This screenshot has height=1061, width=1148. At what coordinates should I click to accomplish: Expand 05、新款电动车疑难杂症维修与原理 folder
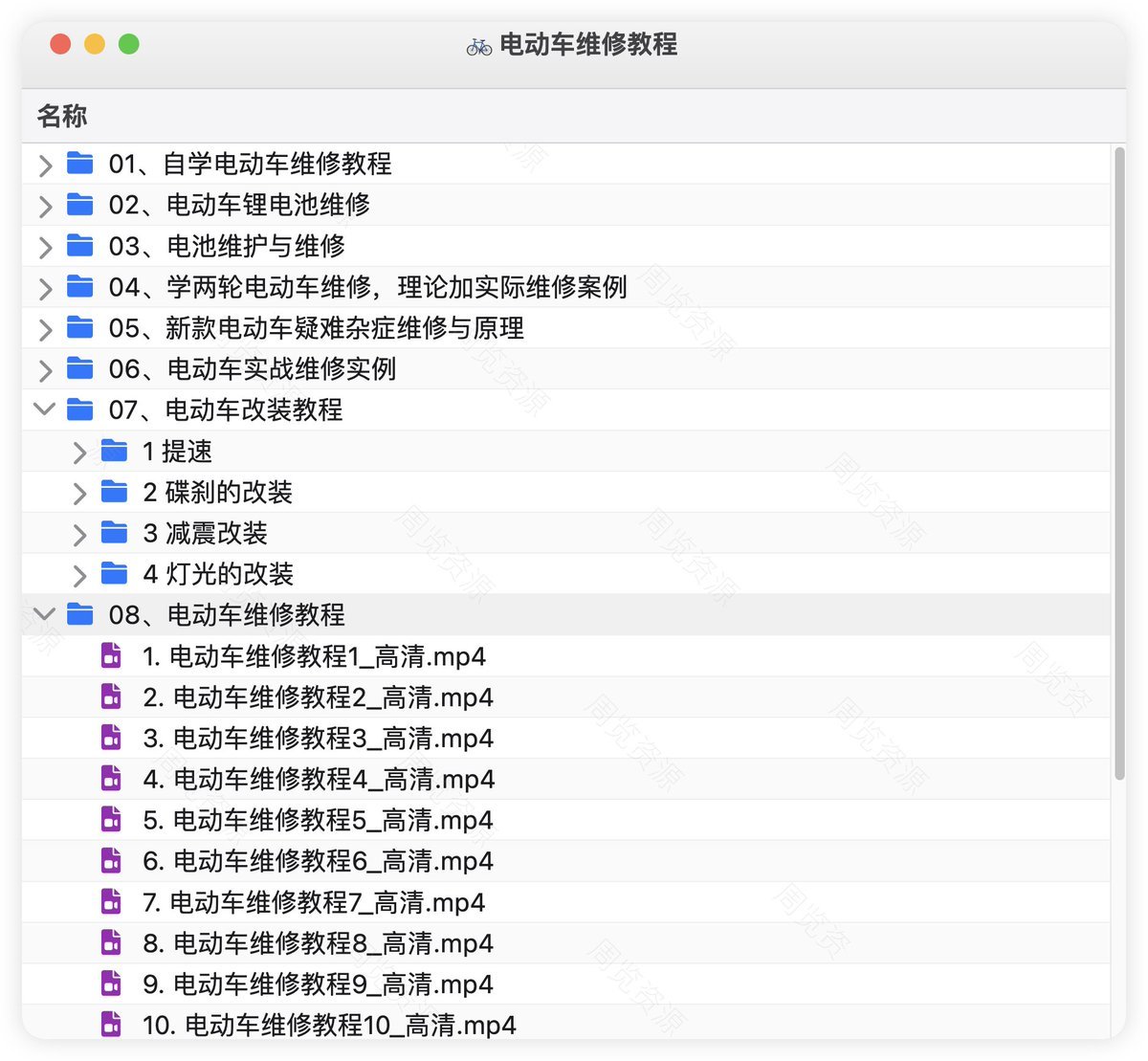coord(45,329)
